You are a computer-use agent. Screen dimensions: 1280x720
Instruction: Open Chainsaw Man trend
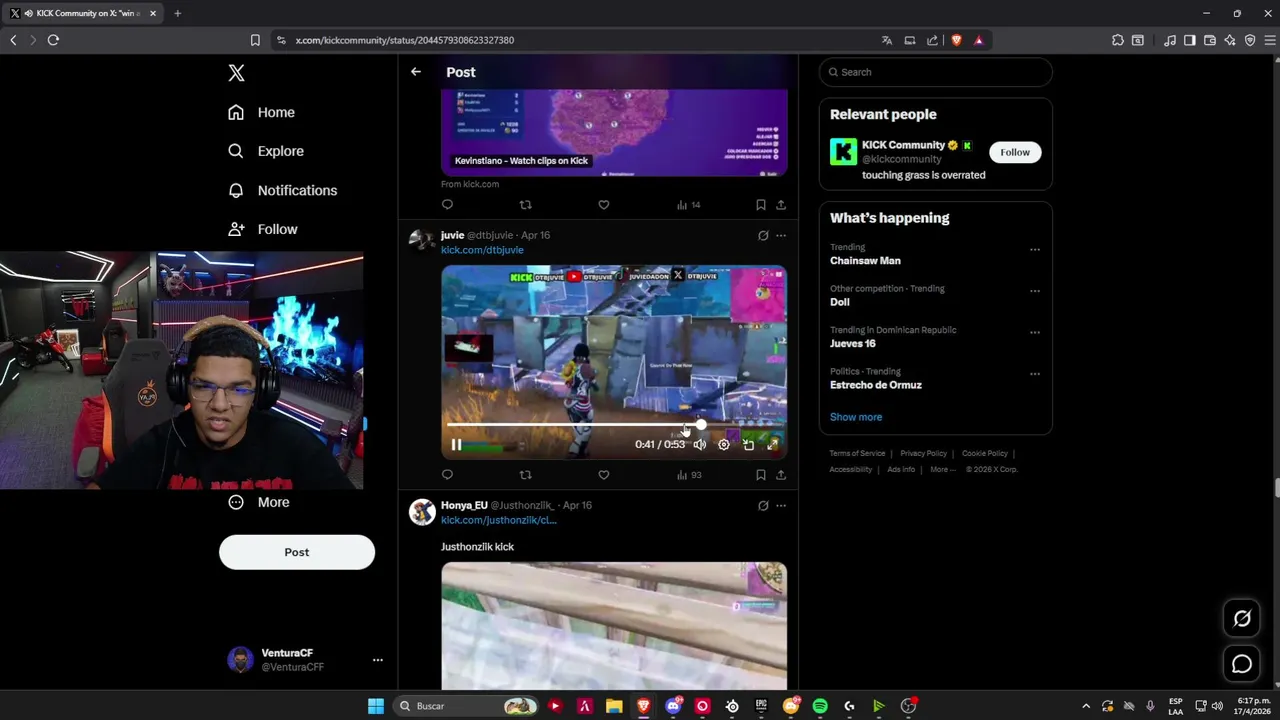865,261
